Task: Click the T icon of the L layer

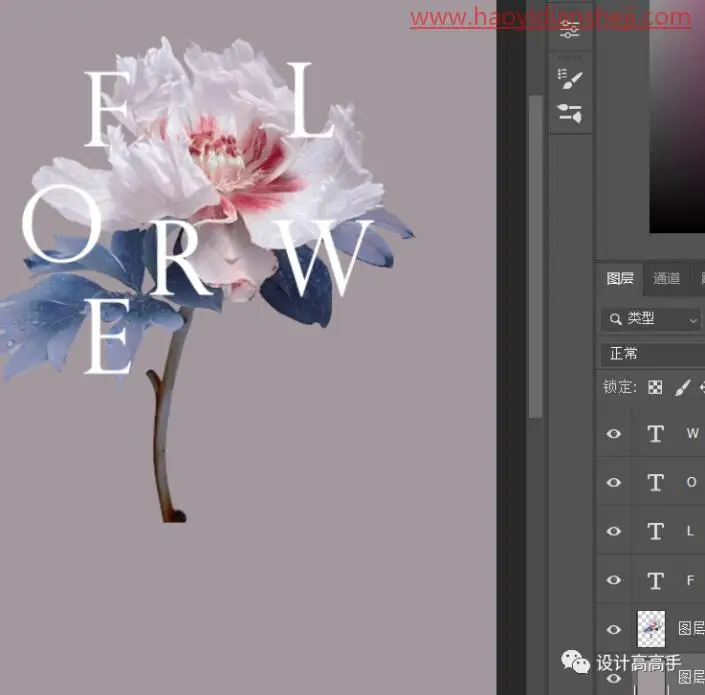Action: pyautogui.click(x=656, y=531)
